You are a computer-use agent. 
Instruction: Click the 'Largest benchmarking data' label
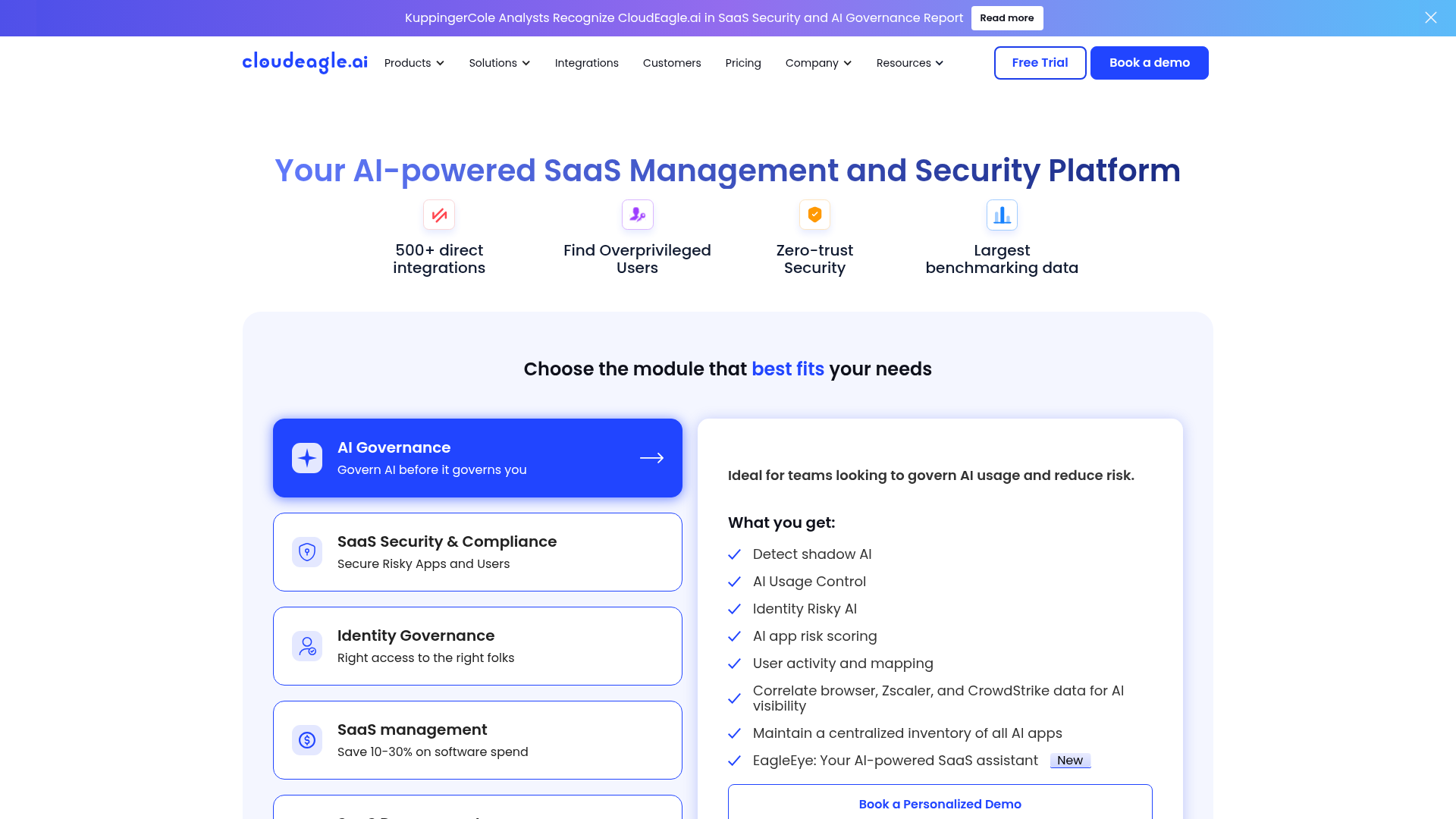[1002, 259]
